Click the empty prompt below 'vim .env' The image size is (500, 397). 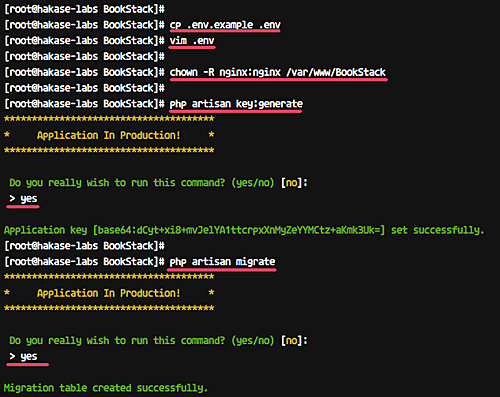coord(84,56)
